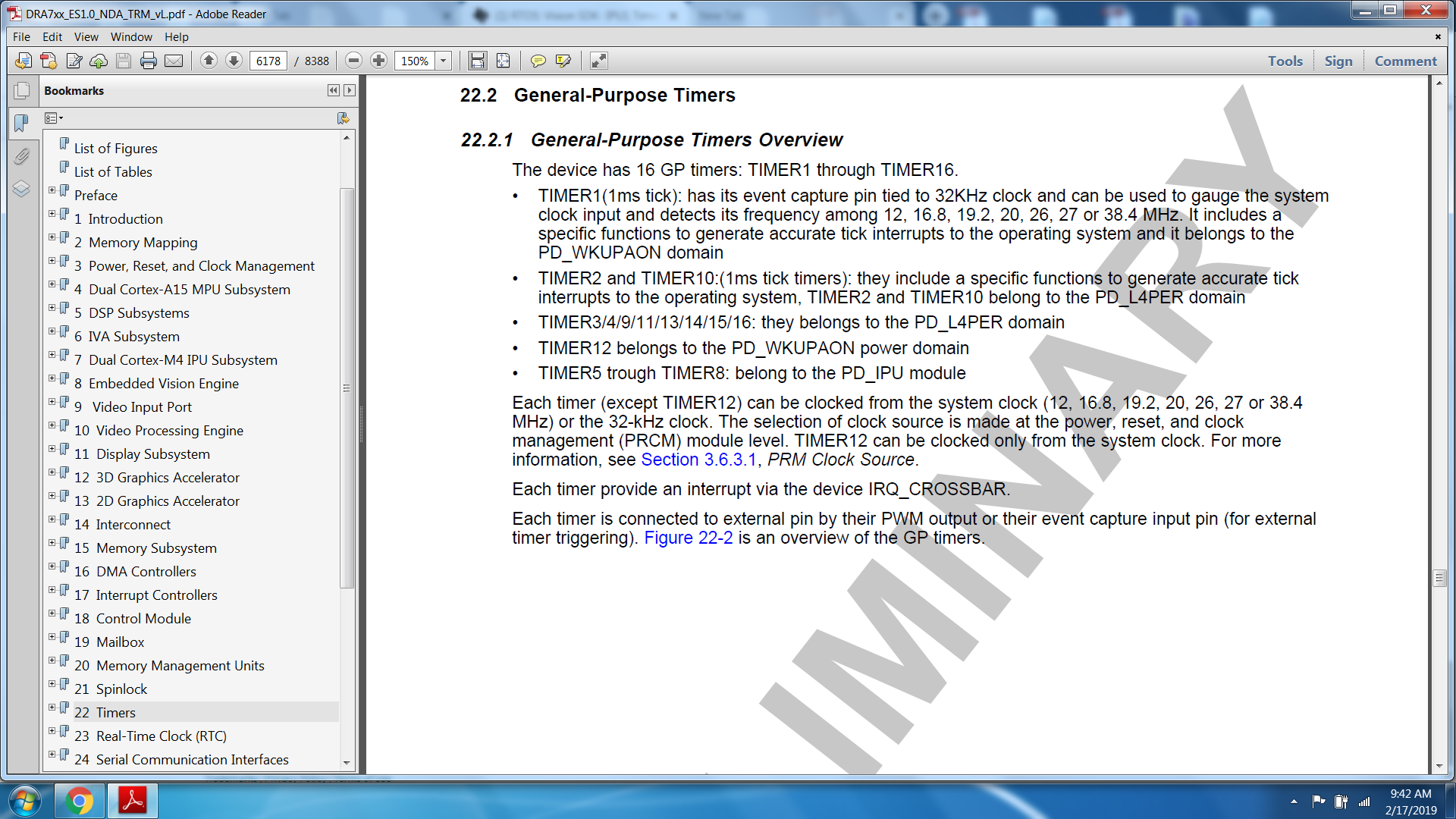Click the zoom out minus button

353,61
